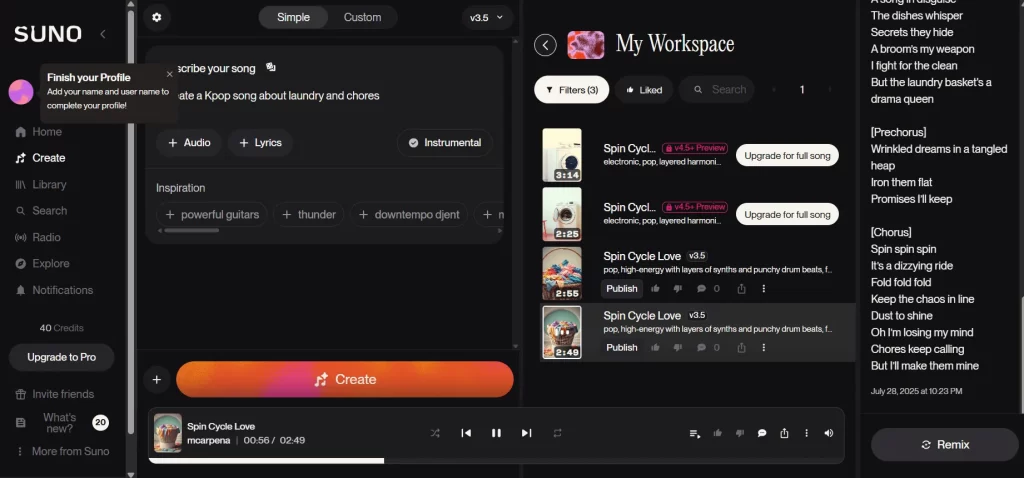The height and width of the screenshot is (478, 1024).
Task: Click the share icon in the player bar
Action: [784, 433]
